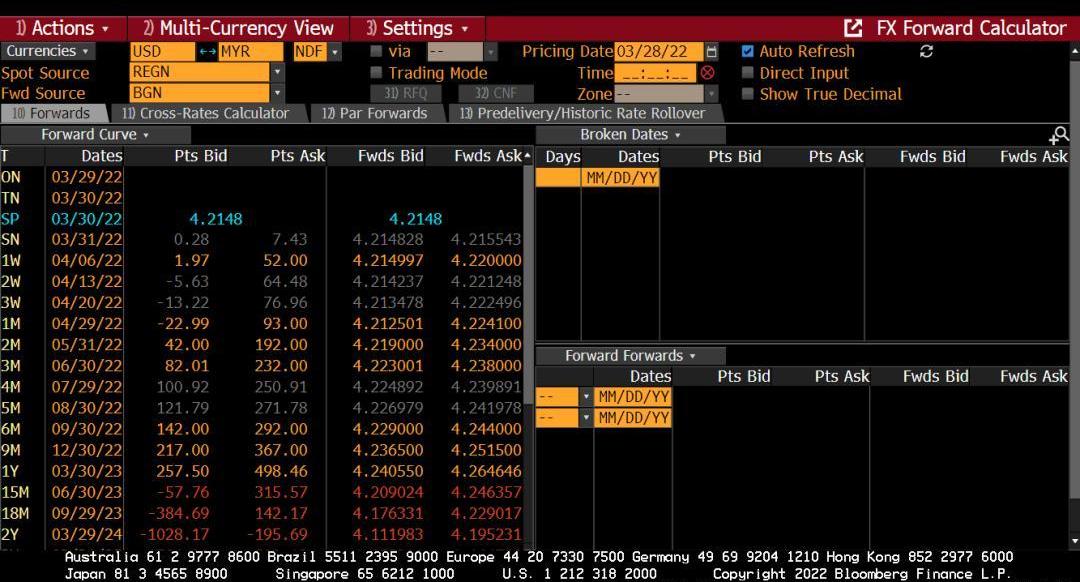This screenshot has height=582, width=1080.
Task: Click the Forward Curve table scrollbar
Action: (x=528, y=285)
